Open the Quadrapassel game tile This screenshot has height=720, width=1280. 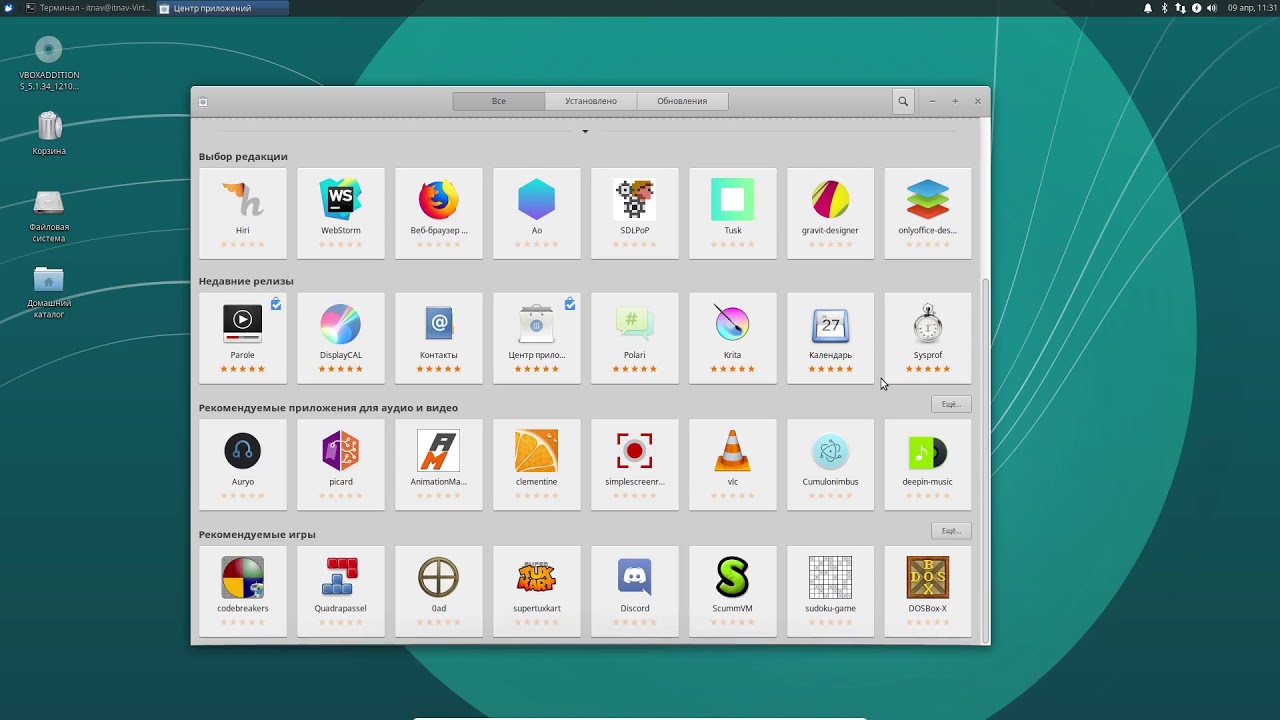pyautogui.click(x=341, y=592)
